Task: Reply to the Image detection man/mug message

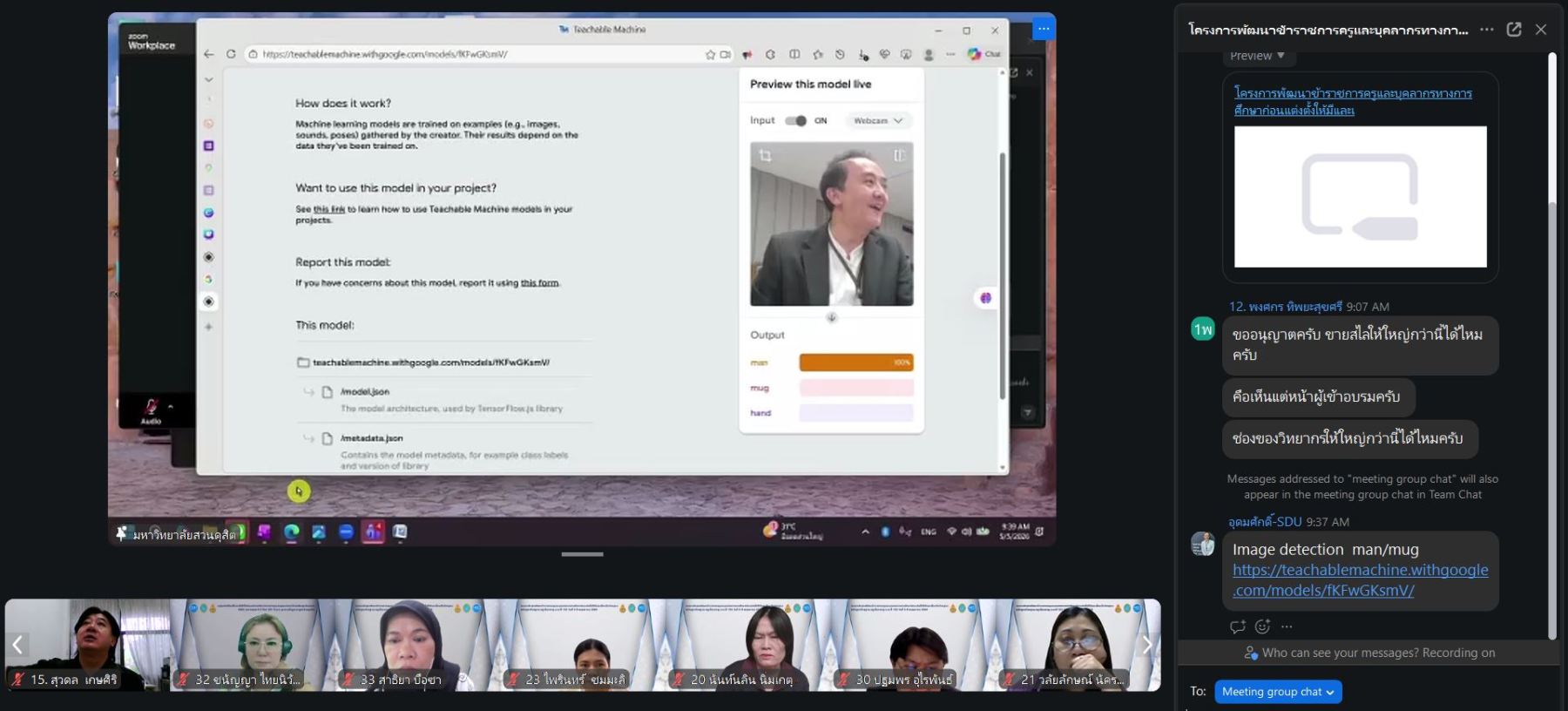Action: click(x=1237, y=626)
